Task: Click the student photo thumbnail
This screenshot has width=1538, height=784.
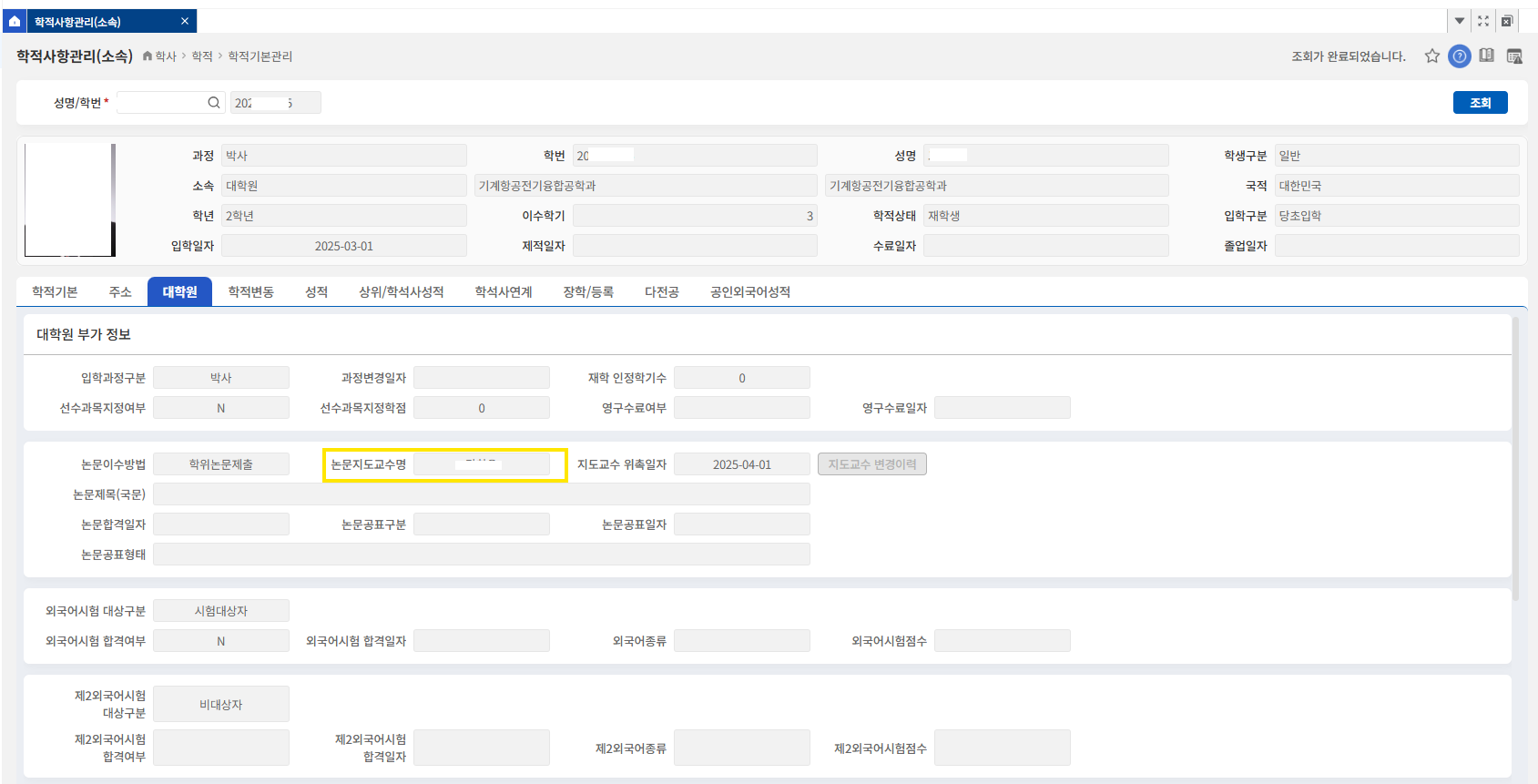Action: tap(70, 200)
